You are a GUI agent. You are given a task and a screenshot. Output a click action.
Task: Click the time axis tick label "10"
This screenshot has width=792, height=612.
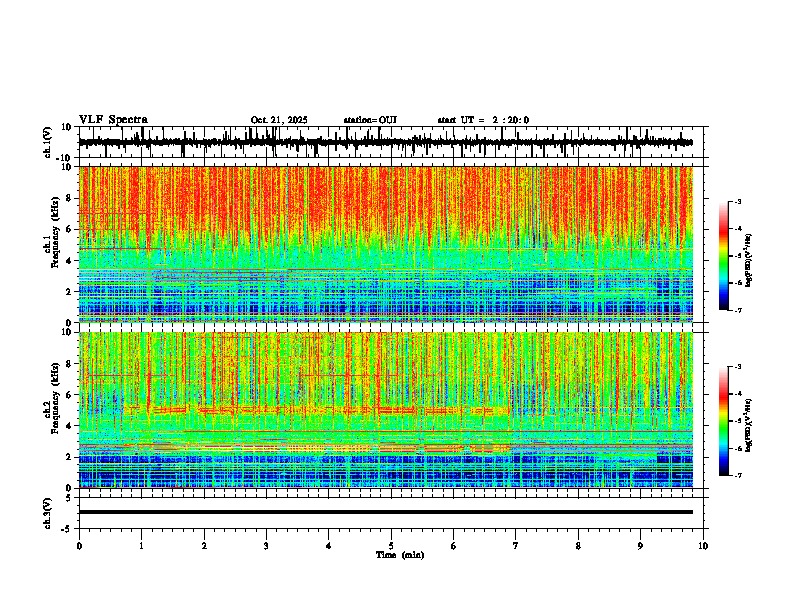click(703, 546)
